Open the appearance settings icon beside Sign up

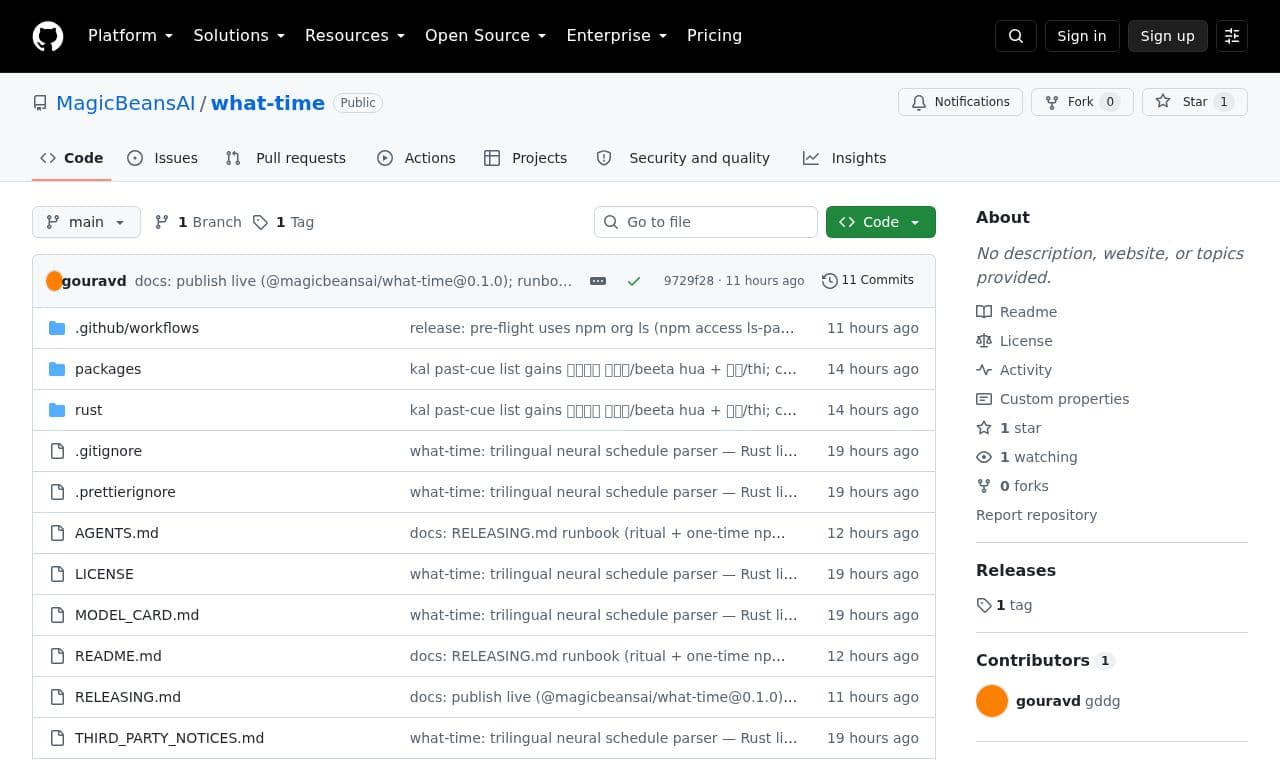click(1232, 36)
